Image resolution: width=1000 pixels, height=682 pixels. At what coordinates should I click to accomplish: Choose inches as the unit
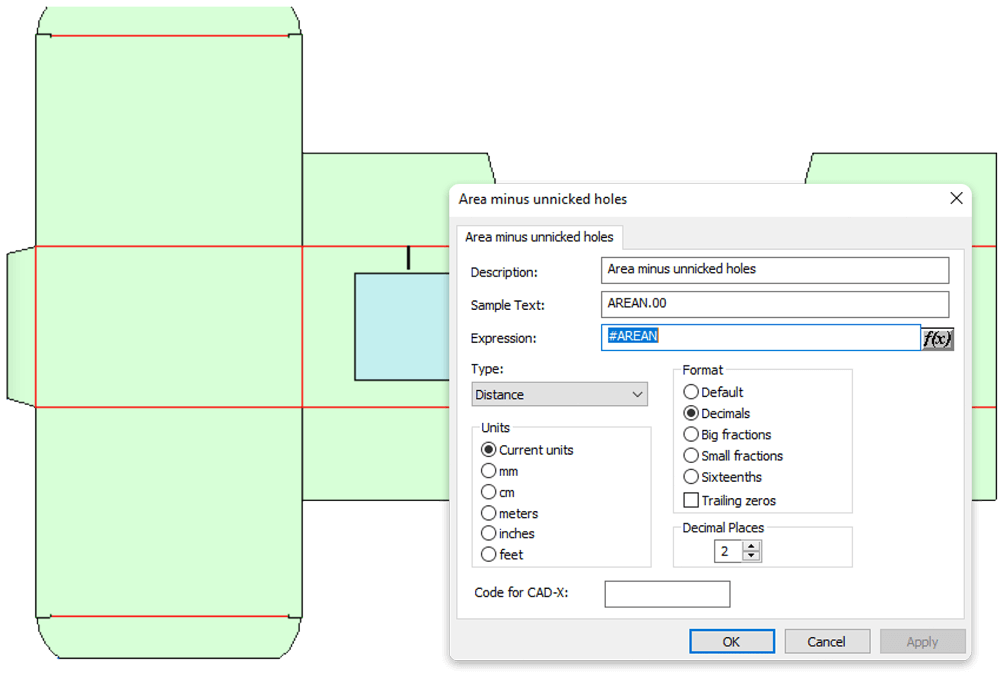click(489, 533)
